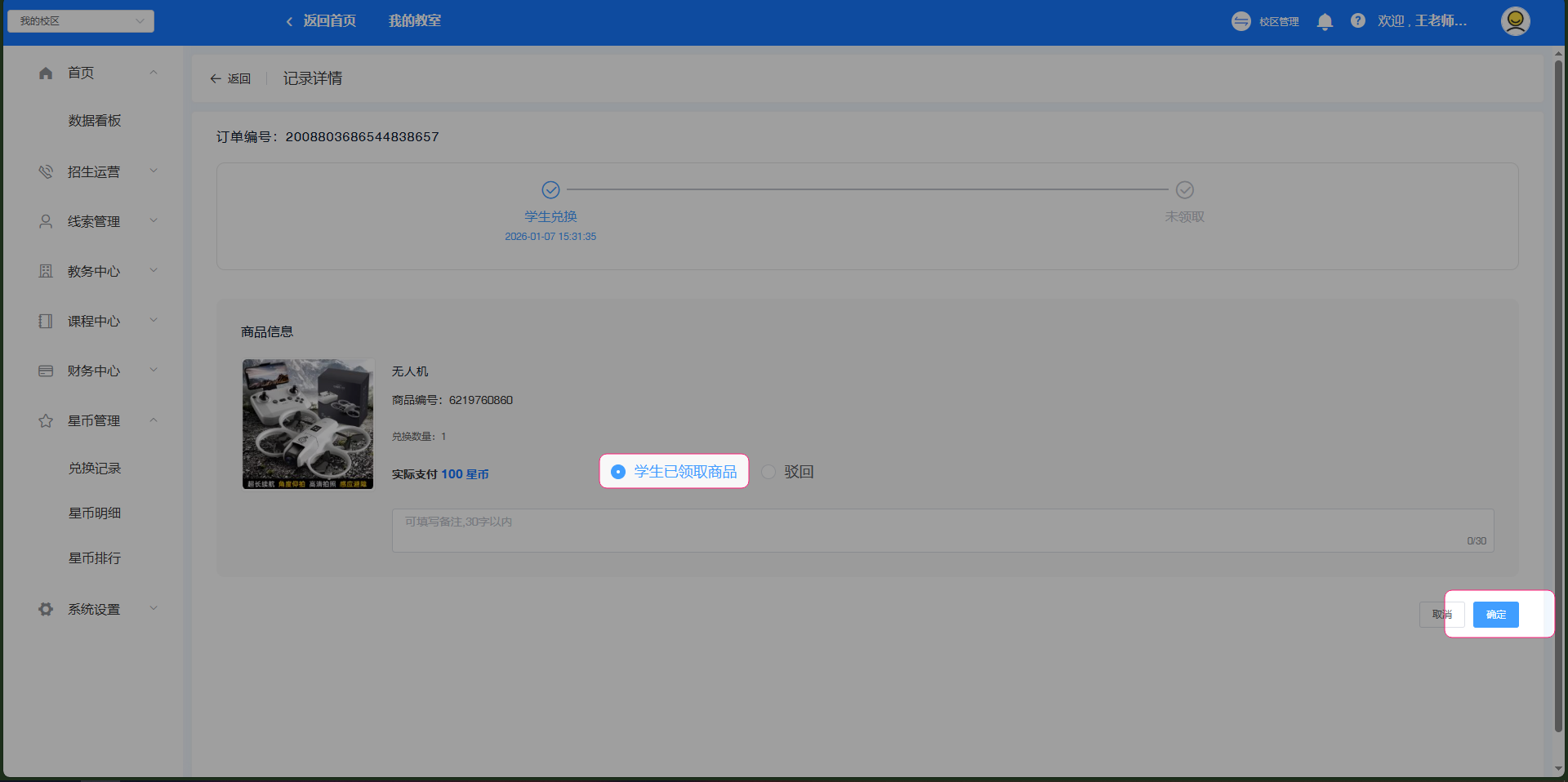Open notifications via the bell icon
This screenshot has height=782, width=1568.
1325,21
